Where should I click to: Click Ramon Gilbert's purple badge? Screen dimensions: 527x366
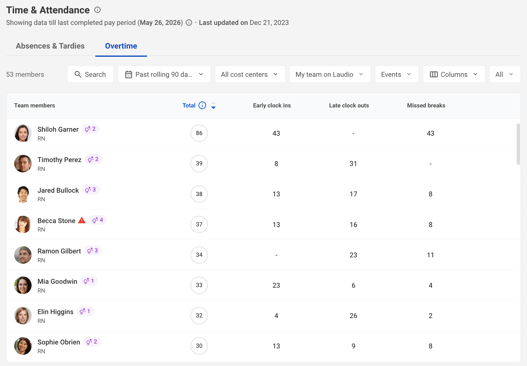click(x=93, y=251)
